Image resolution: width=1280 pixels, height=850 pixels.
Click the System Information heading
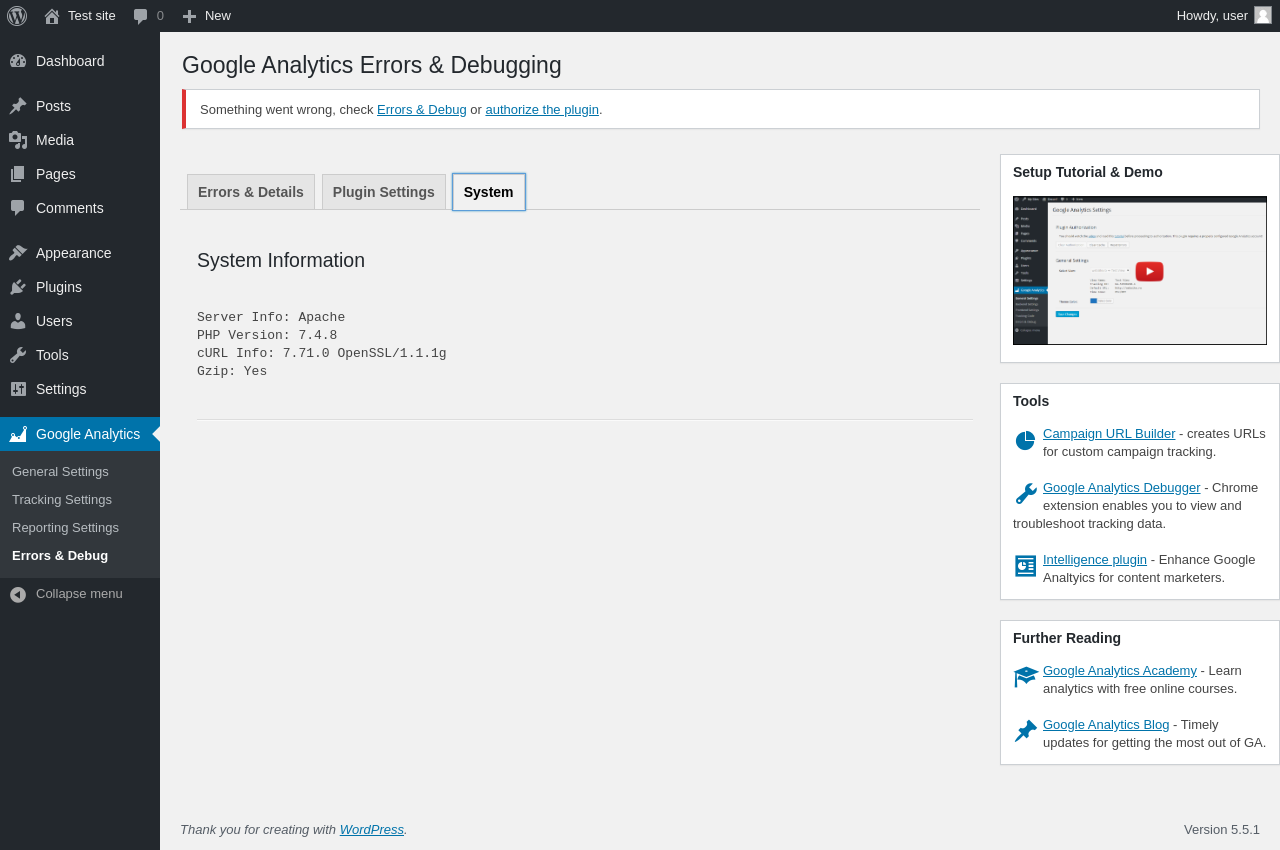coord(281,261)
